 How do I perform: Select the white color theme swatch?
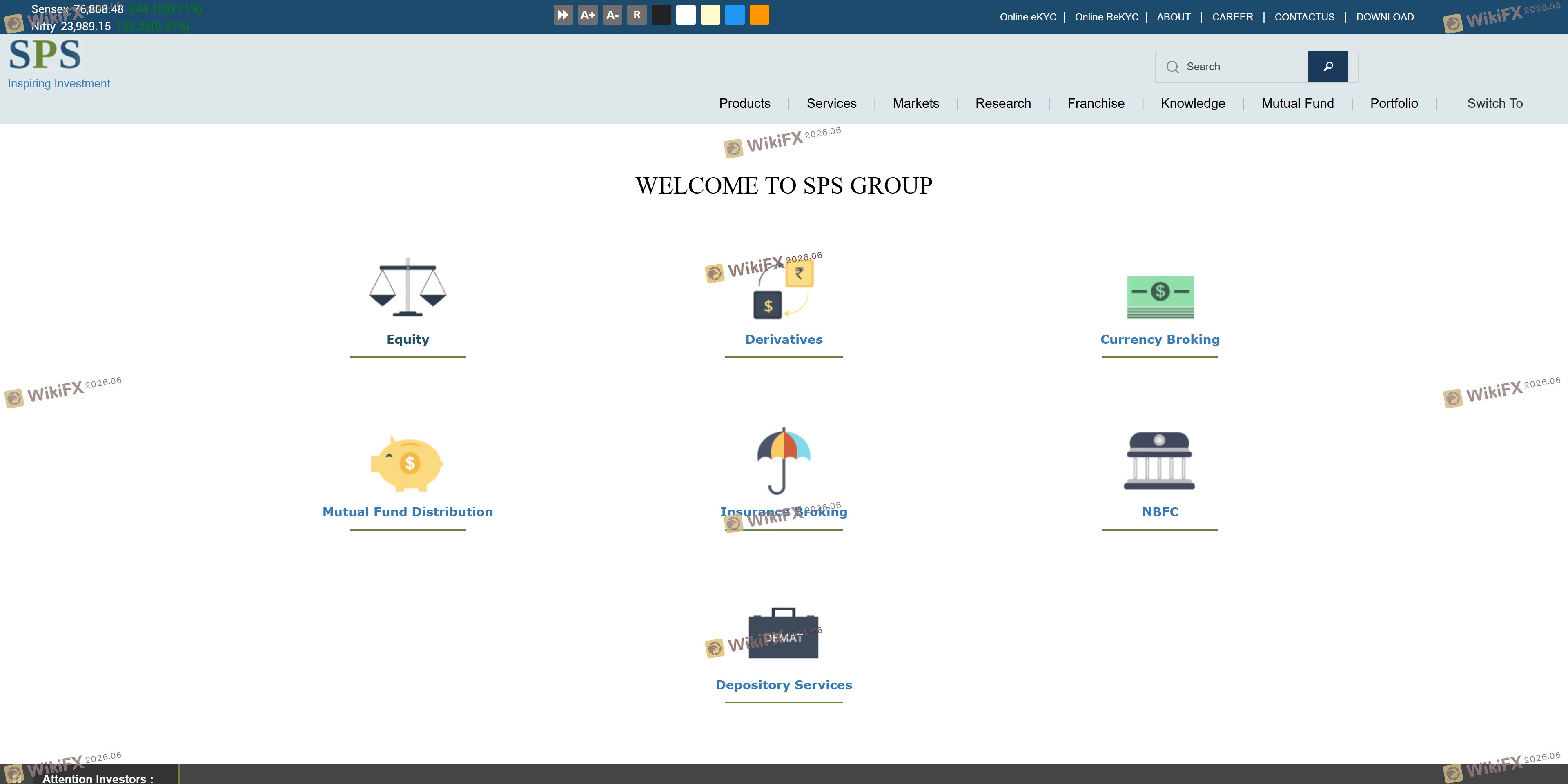(x=686, y=15)
